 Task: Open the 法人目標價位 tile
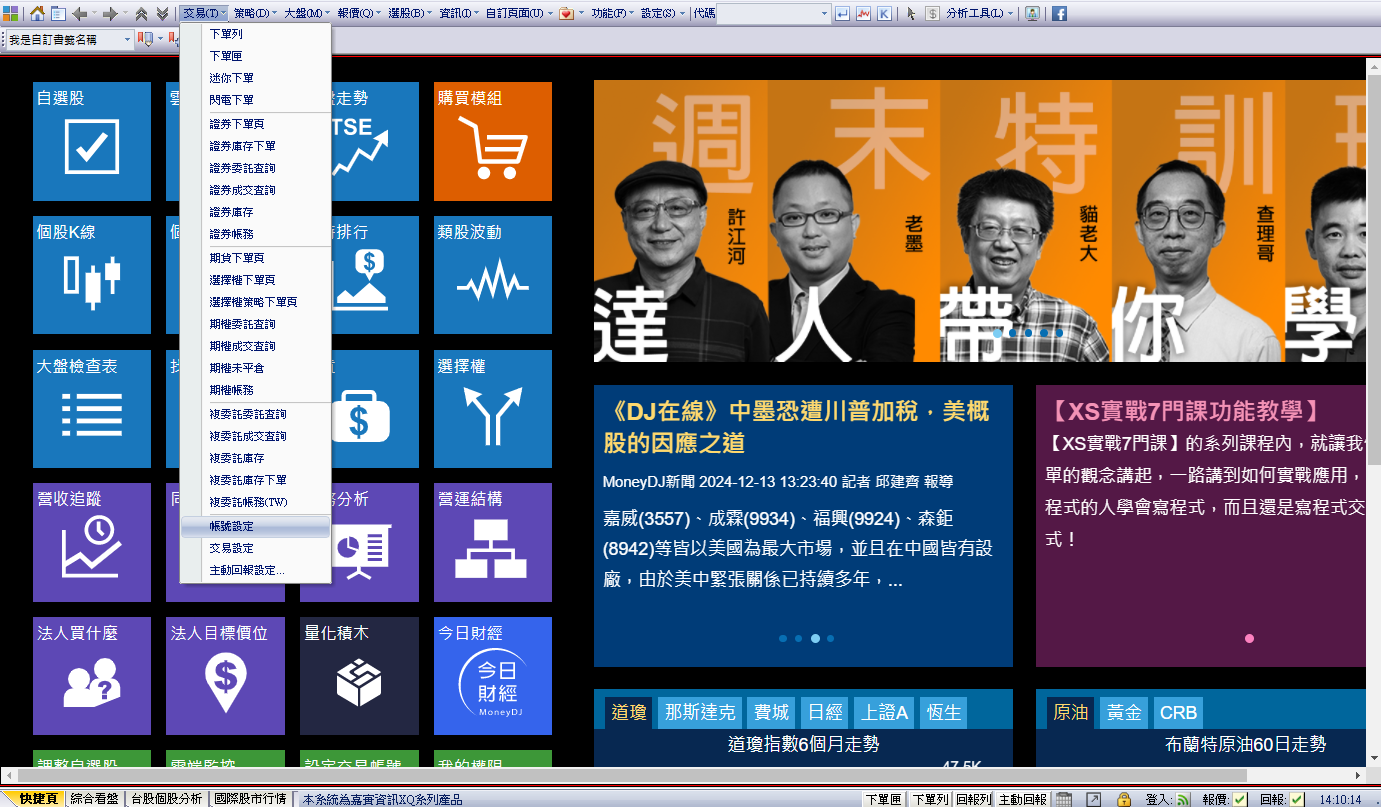click(225, 676)
